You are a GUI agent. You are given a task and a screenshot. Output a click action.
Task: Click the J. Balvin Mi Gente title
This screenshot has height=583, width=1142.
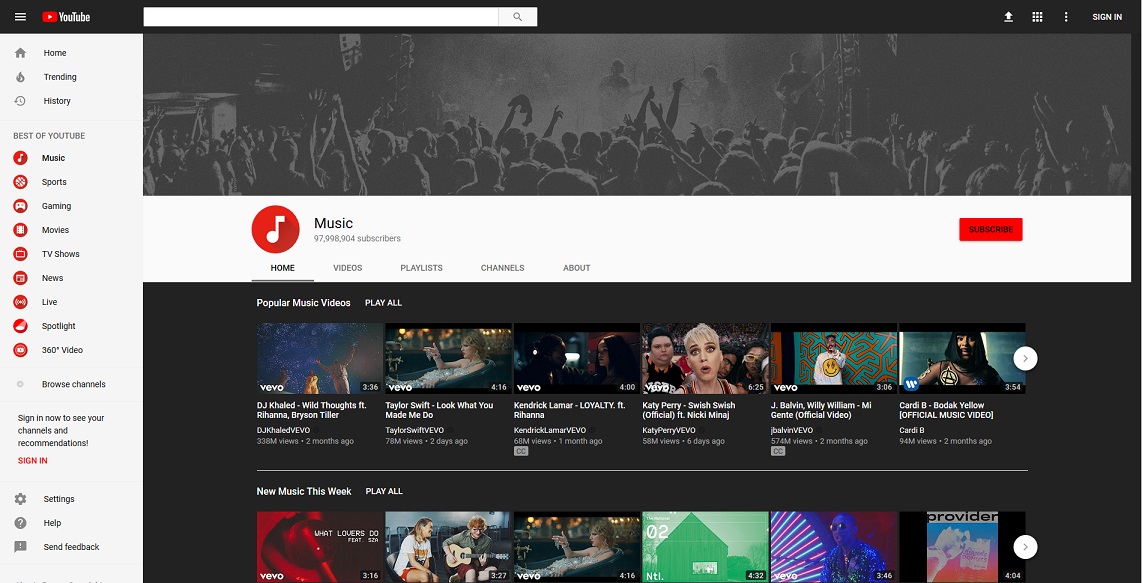[822, 410]
